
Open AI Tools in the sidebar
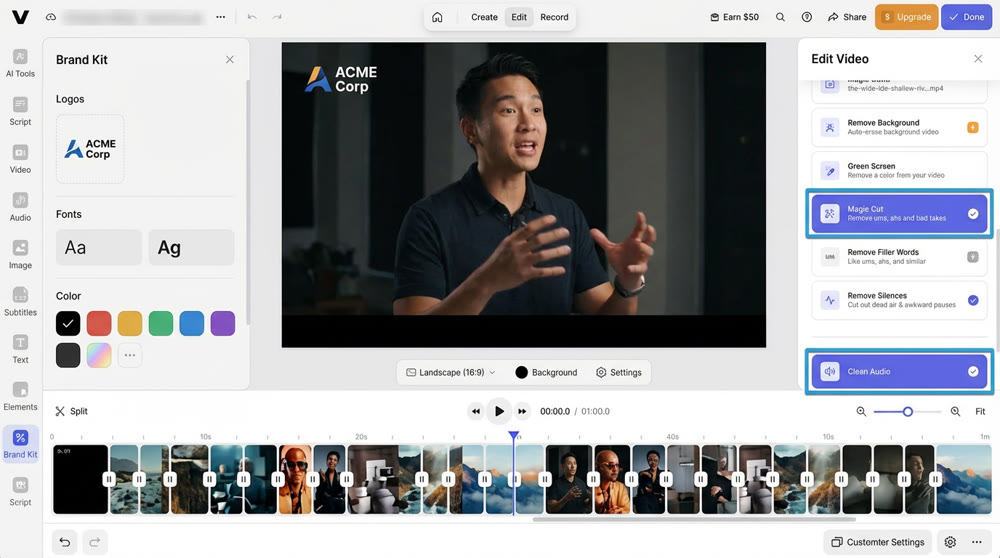coord(20,62)
